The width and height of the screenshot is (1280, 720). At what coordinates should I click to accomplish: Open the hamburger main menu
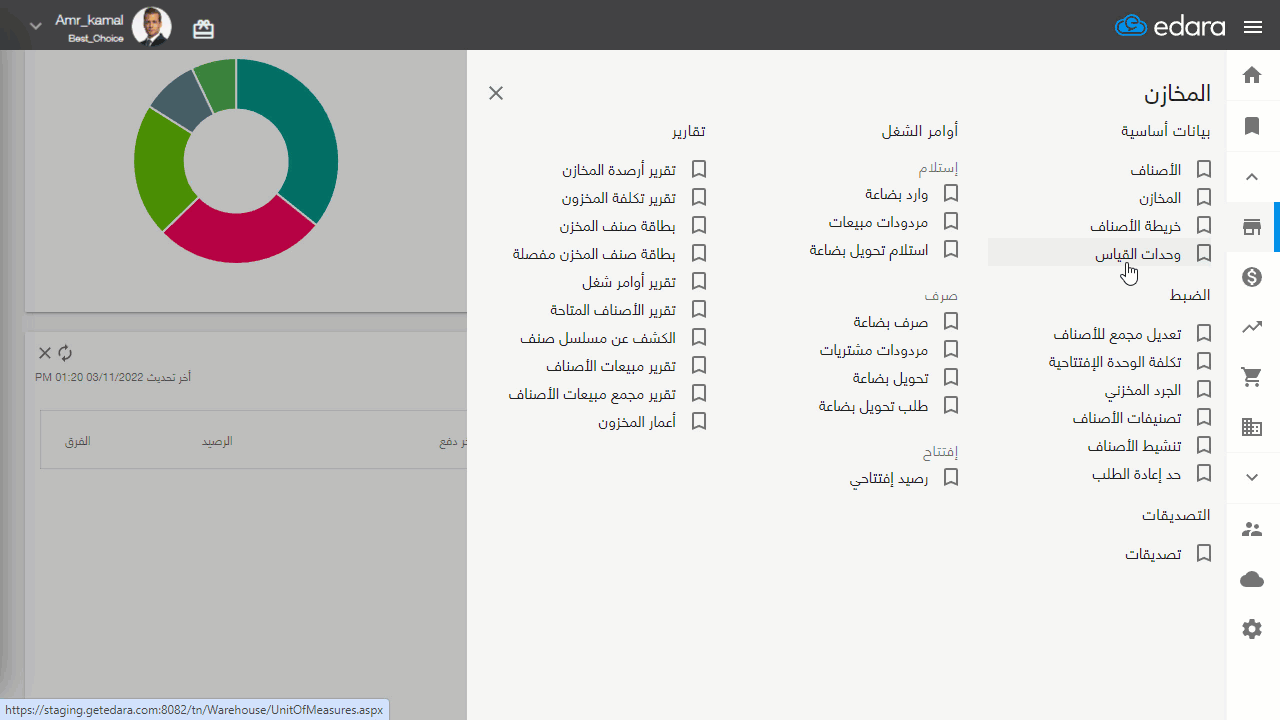pyautogui.click(x=1252, y=27)
